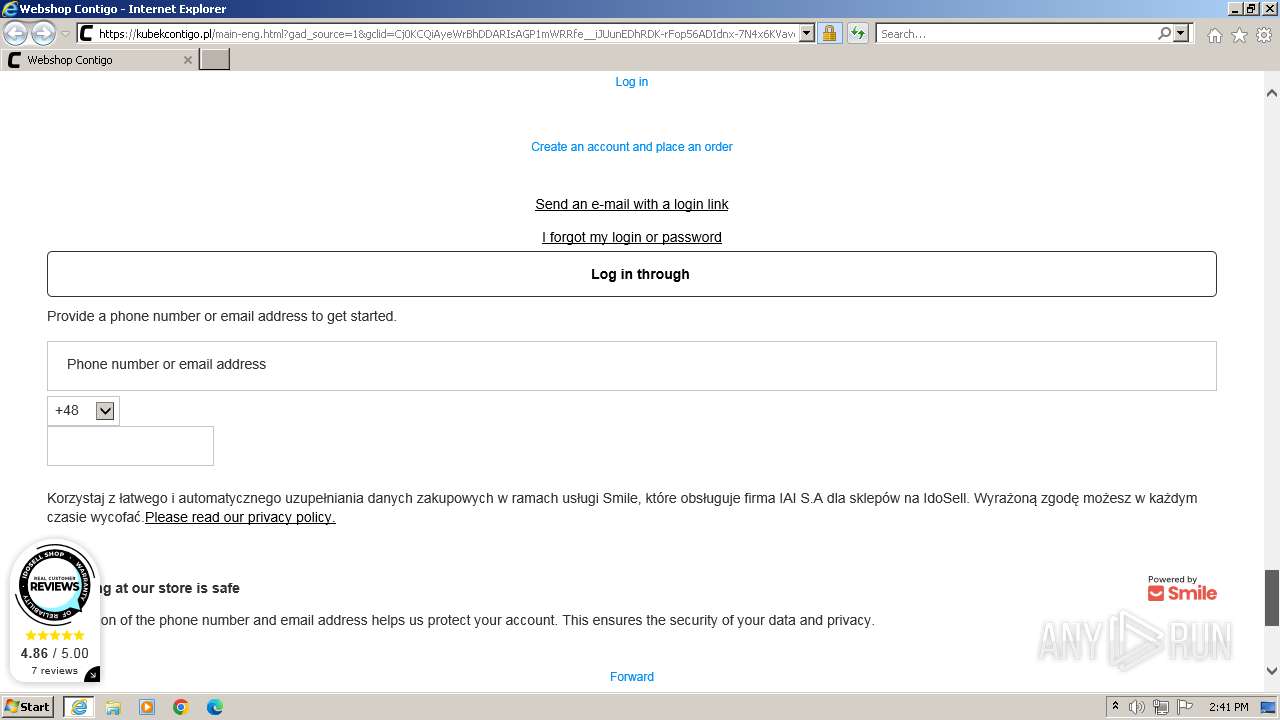Click in the browser Search box
This screenshot has width=1280, height=720.
pos(1016,33)
